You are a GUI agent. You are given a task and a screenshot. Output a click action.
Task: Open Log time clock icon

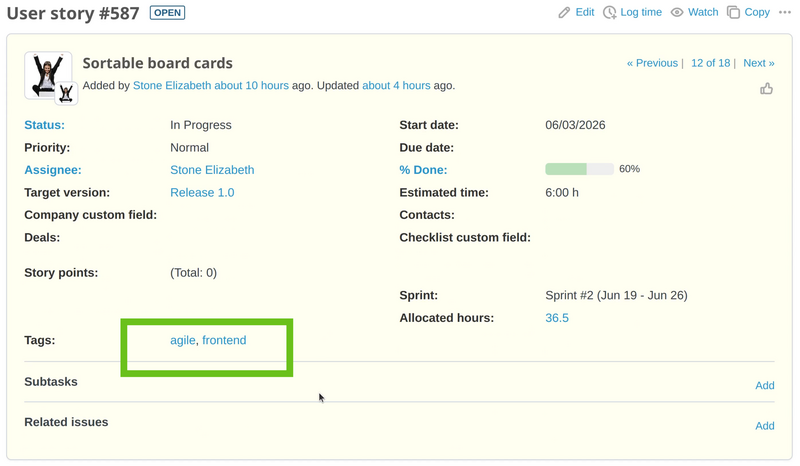(x=609, y=12)
